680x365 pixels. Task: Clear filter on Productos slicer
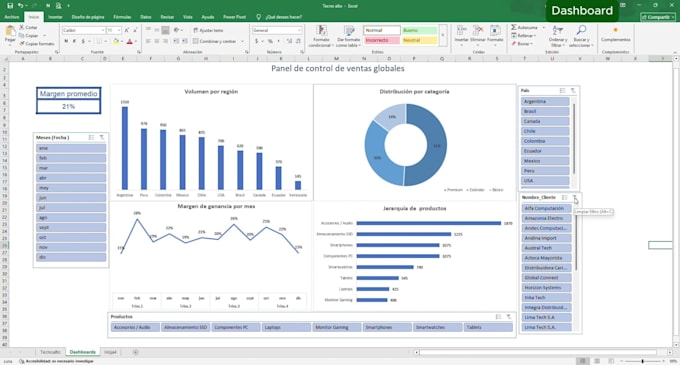coord(509,317)
